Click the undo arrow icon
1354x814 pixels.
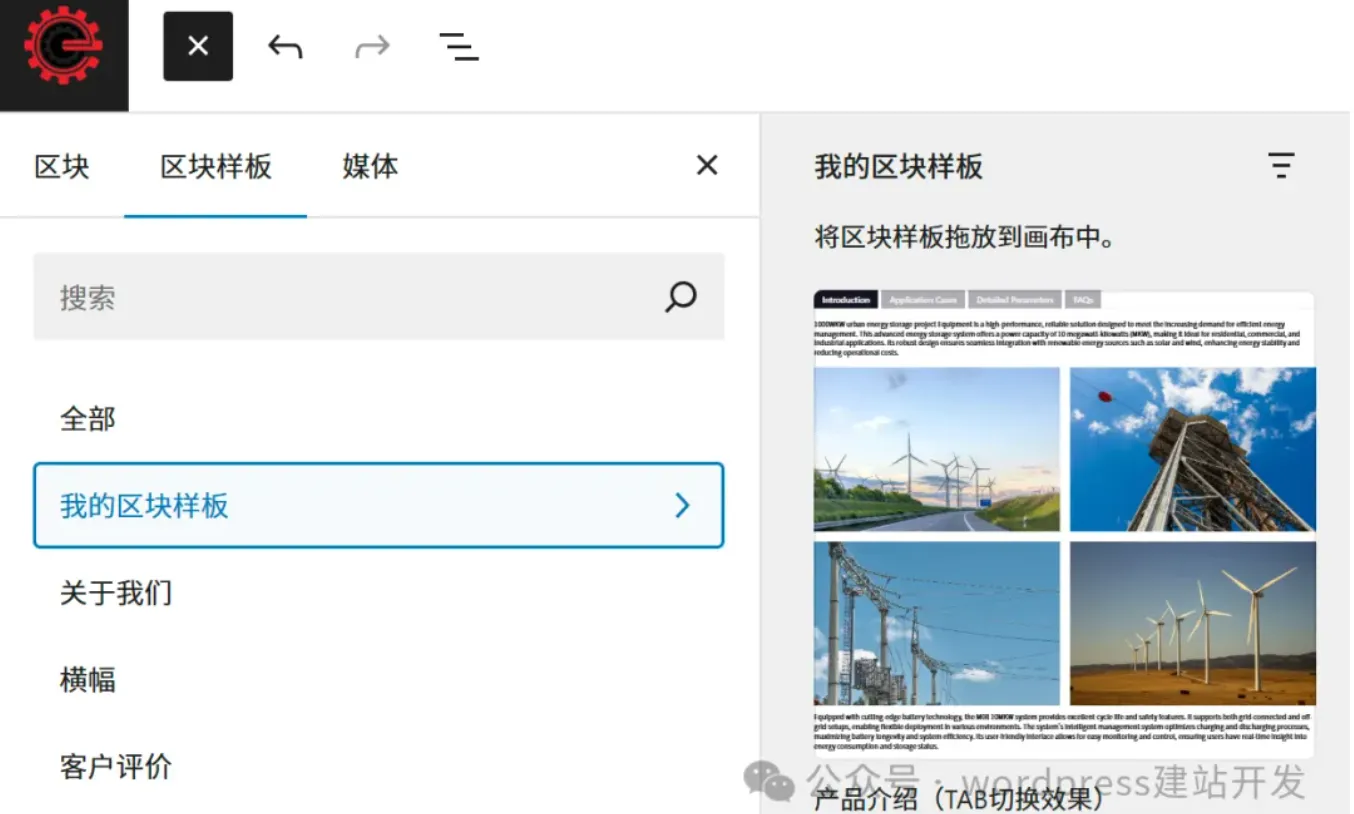(284, 45)
